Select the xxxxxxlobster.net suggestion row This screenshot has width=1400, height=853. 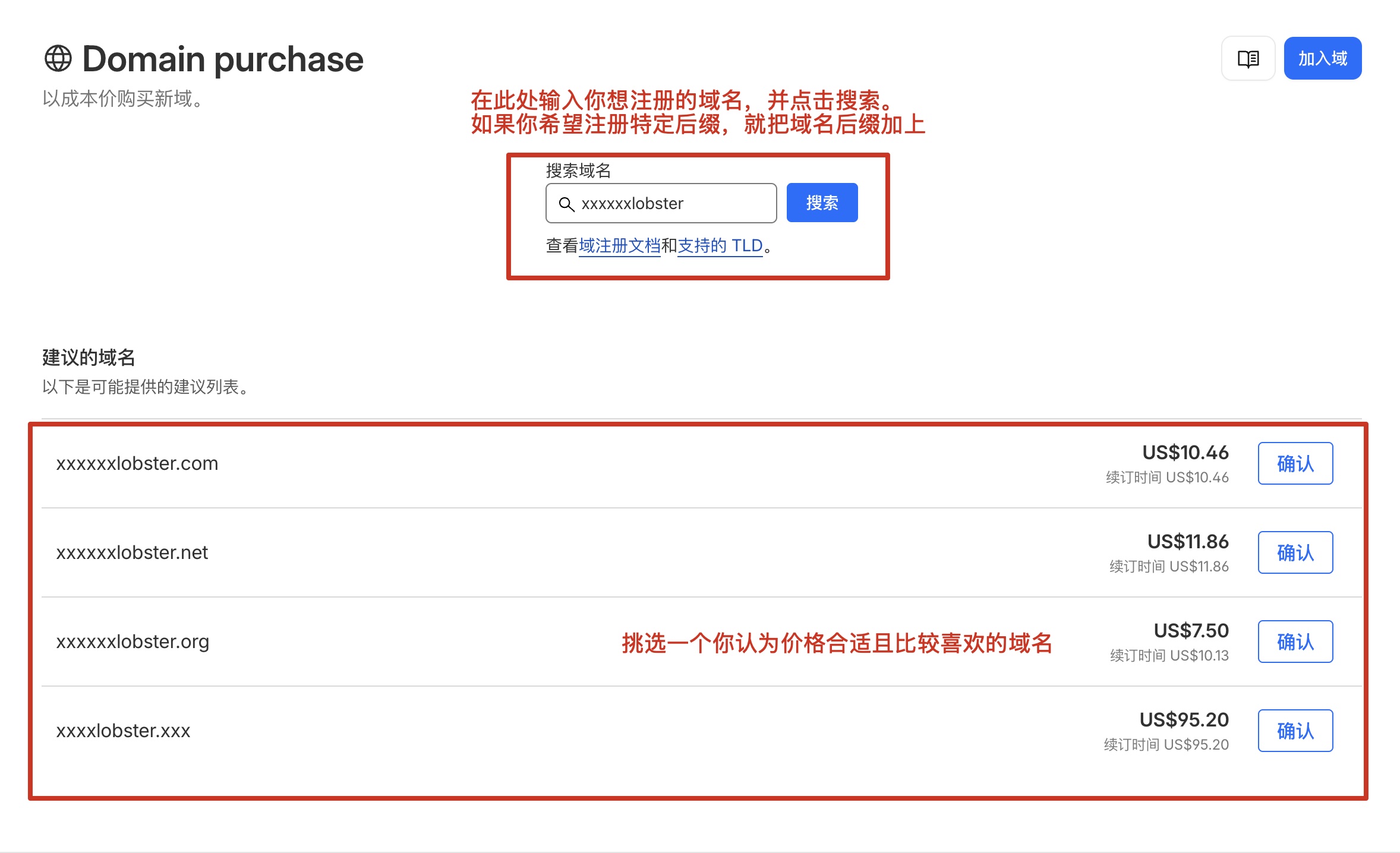point(133,552)
